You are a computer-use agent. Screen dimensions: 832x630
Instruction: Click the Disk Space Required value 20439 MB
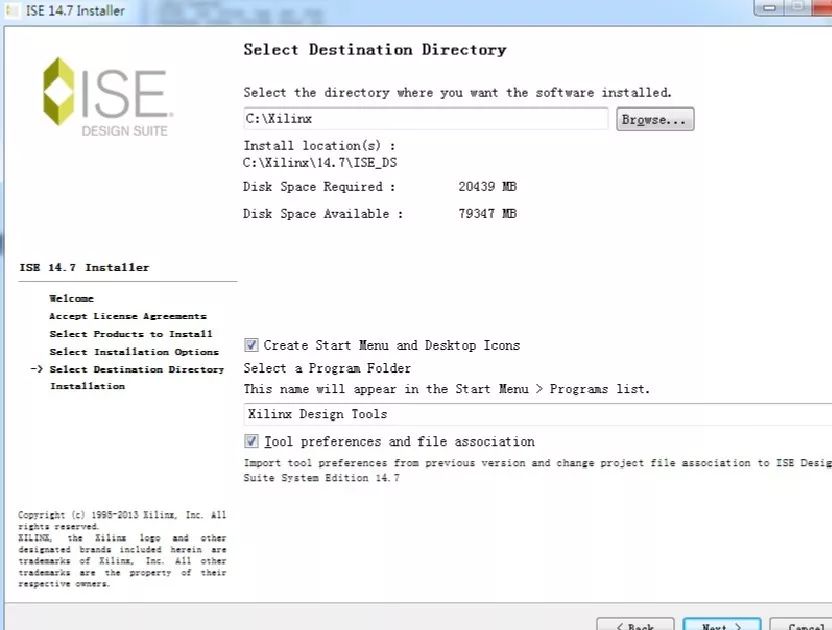click(x=488, y=187)
